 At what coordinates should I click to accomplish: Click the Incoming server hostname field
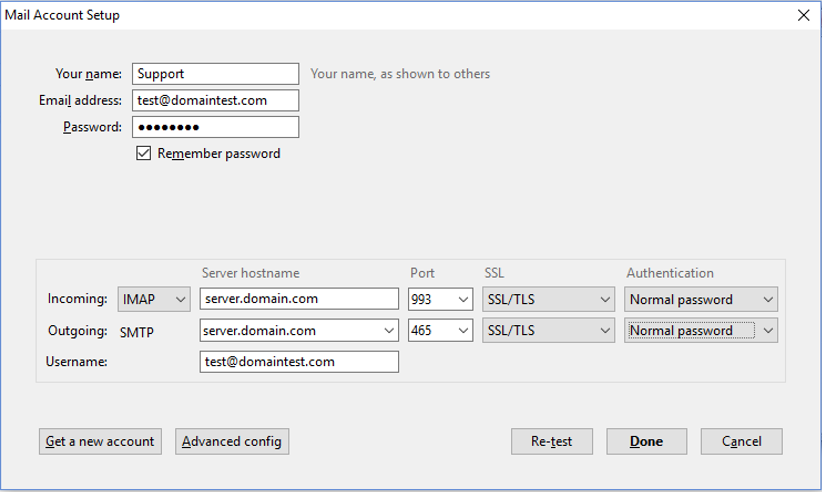coord(299,299)
